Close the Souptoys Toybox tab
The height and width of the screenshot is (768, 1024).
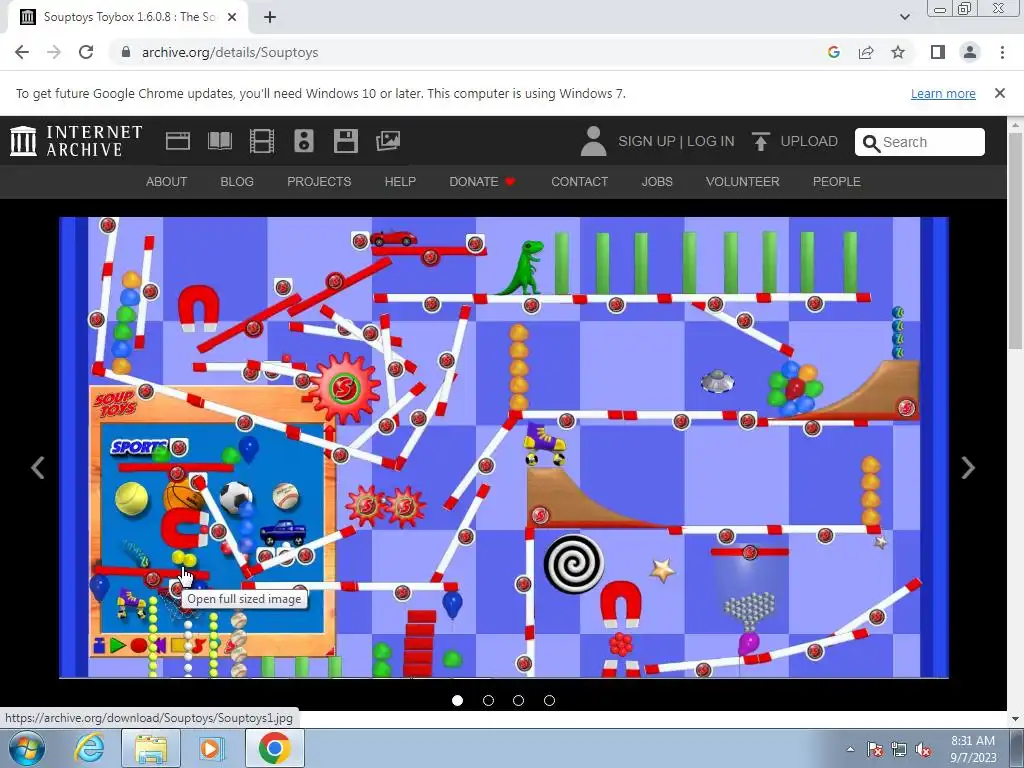[232, 18]
